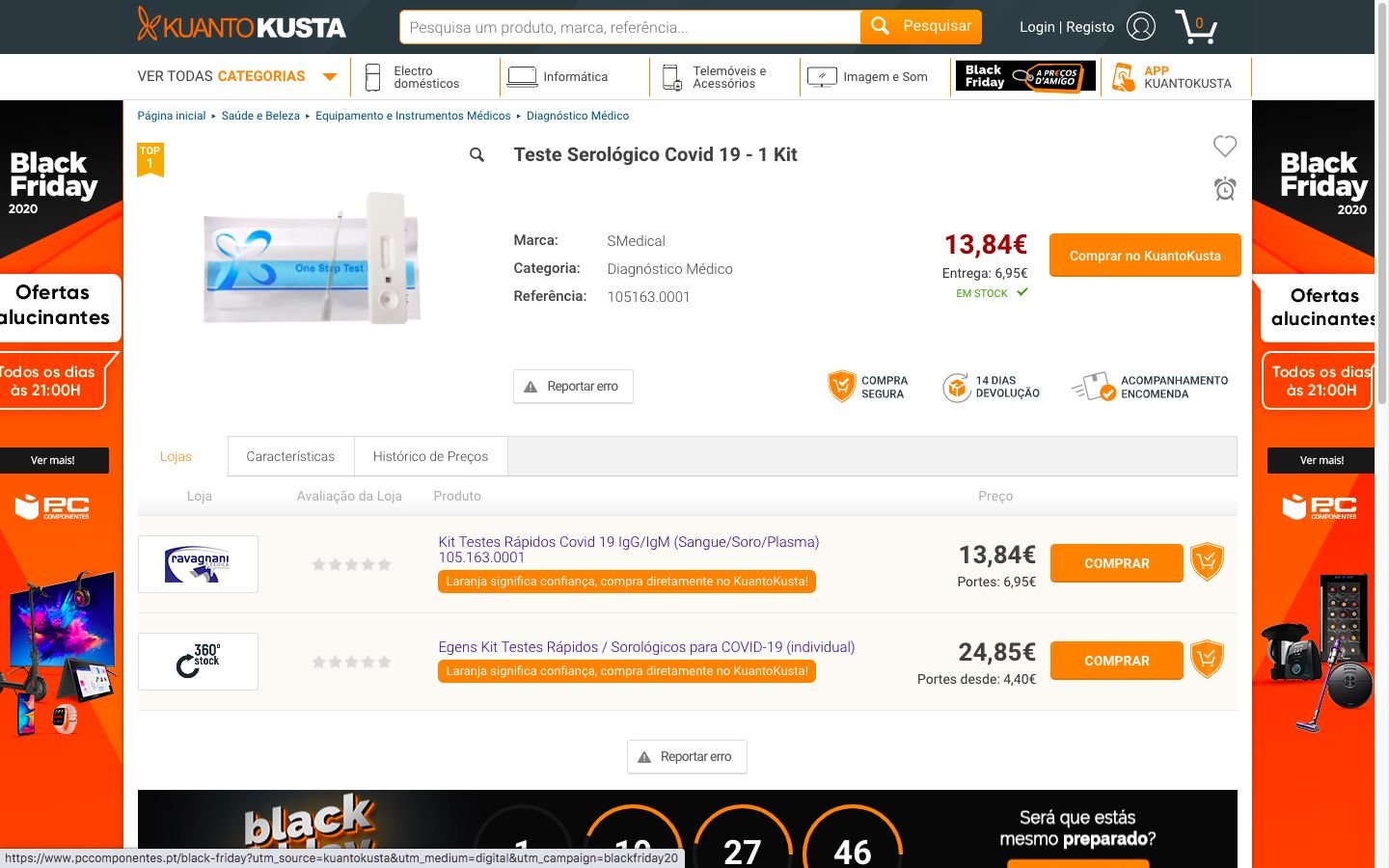Open the user account avatar icon

[1141, 26]
